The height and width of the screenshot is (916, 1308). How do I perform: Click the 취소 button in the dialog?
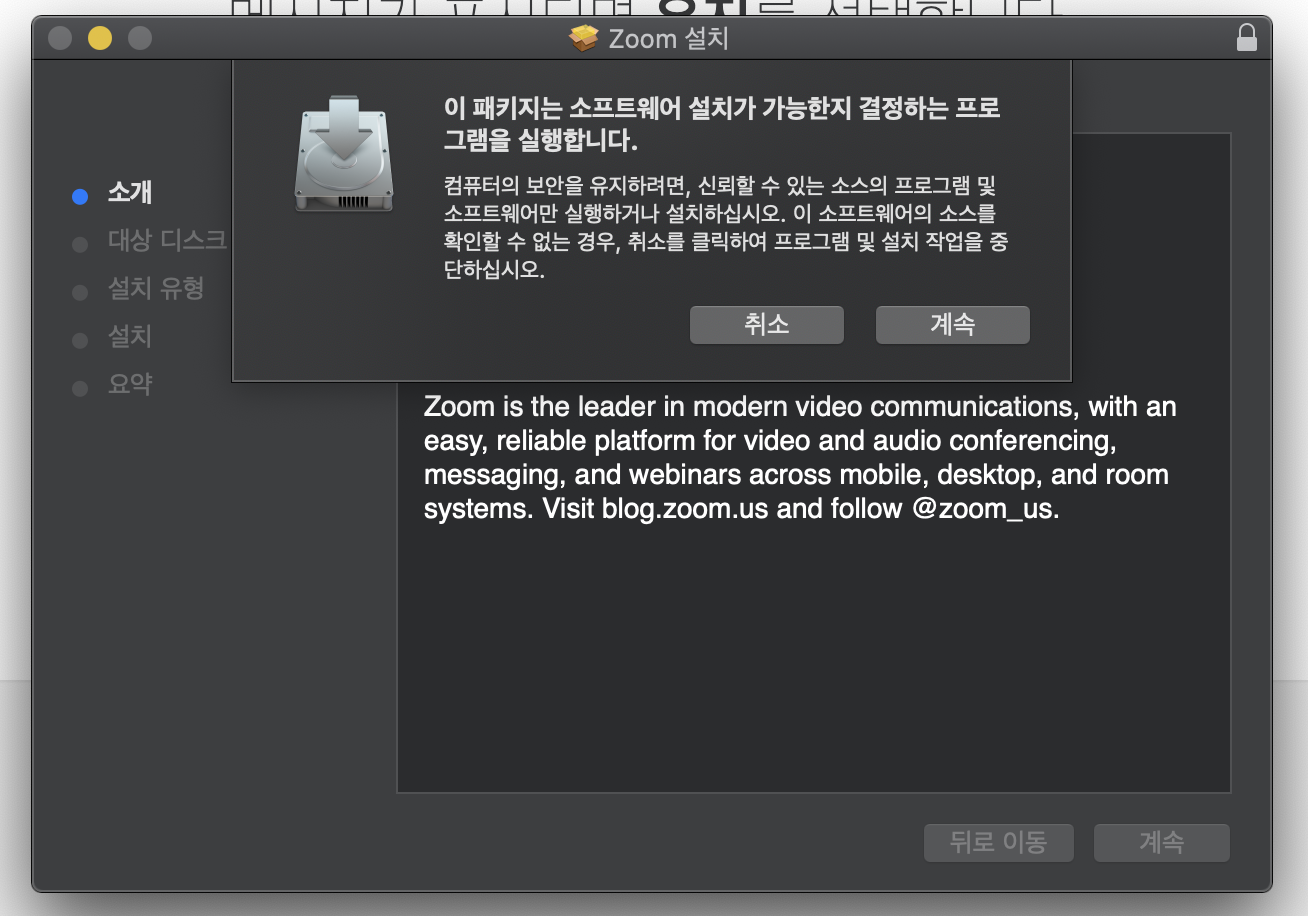(766, 325)
